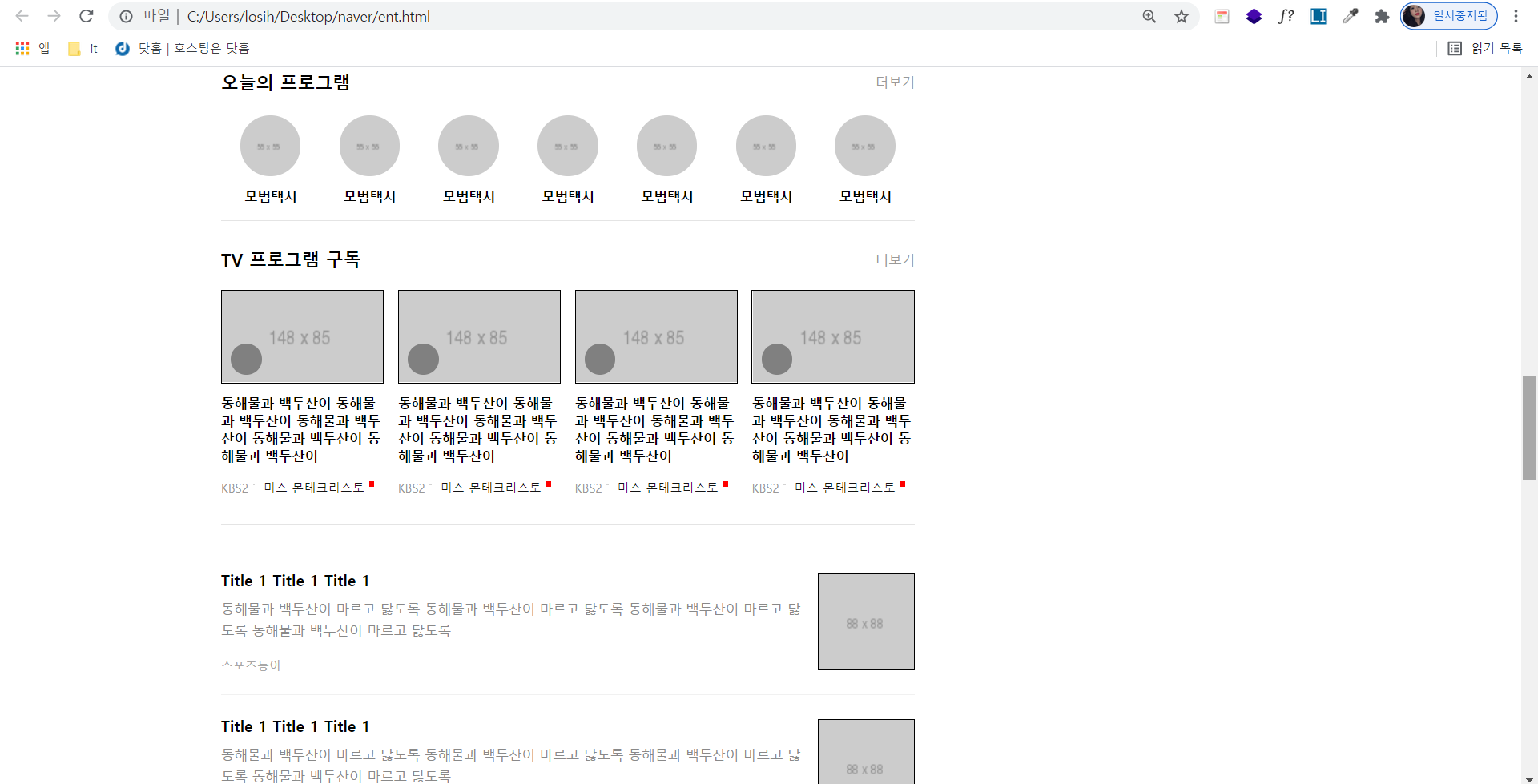Click the second 모범택시 label

[370, 196]
